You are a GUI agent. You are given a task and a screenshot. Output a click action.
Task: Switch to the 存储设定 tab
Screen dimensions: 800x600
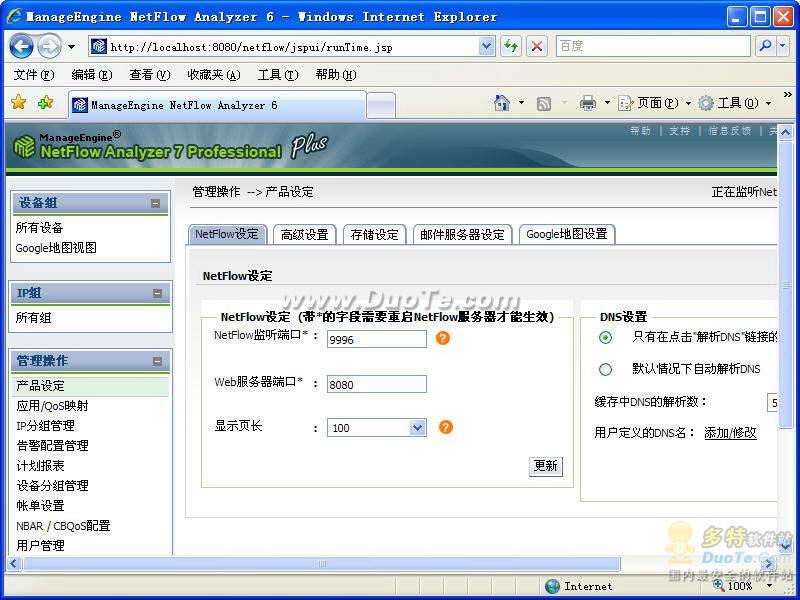374,235
